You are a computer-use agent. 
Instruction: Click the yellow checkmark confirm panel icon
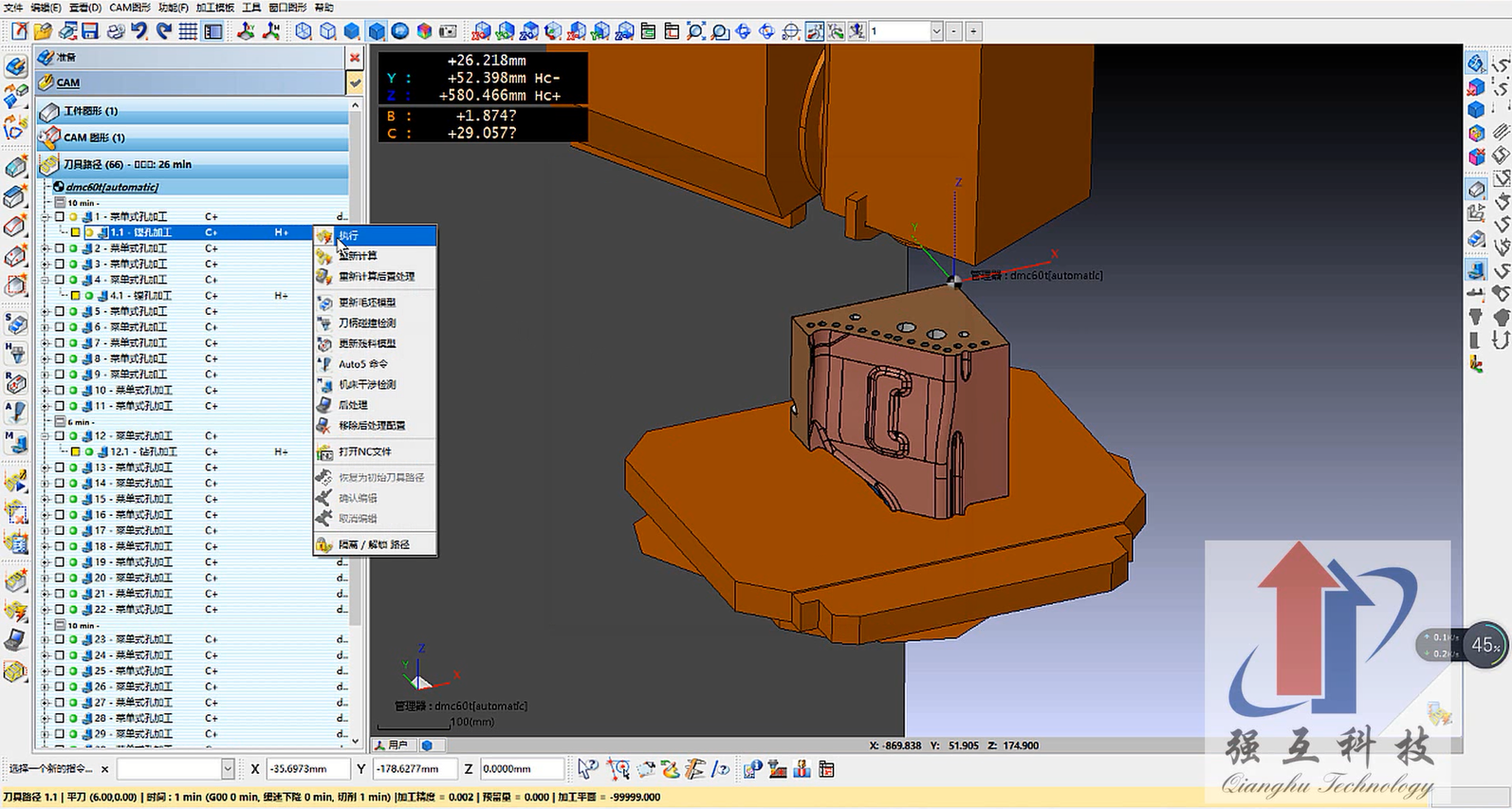click(355, 83)
